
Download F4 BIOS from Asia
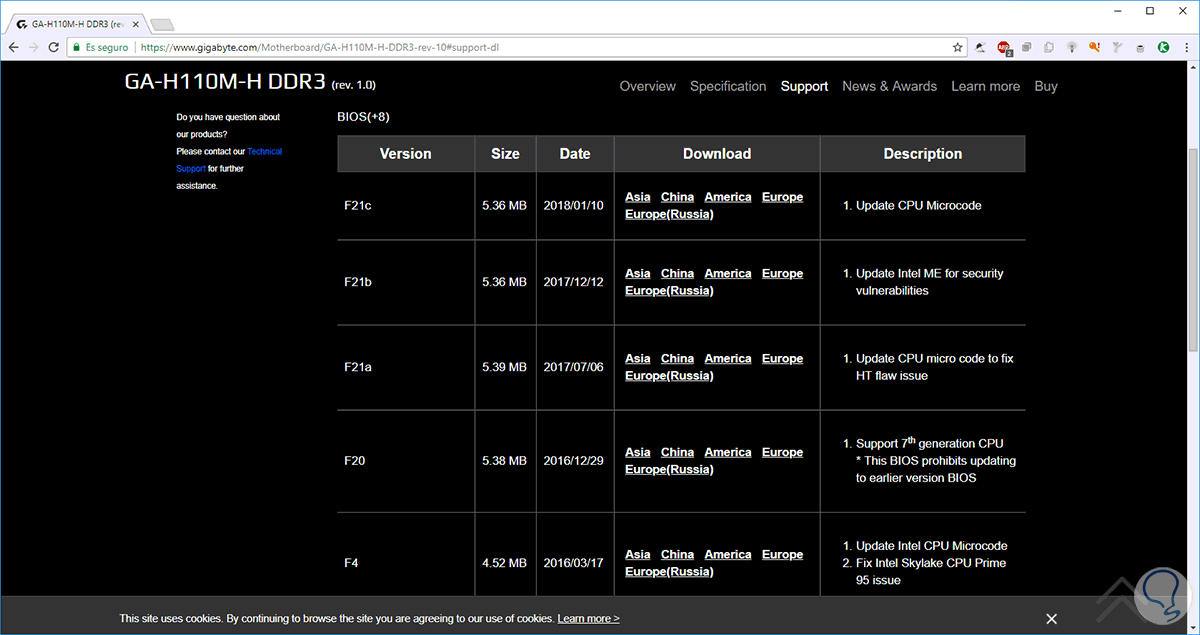pyautogui.click(x=638, y=554)
